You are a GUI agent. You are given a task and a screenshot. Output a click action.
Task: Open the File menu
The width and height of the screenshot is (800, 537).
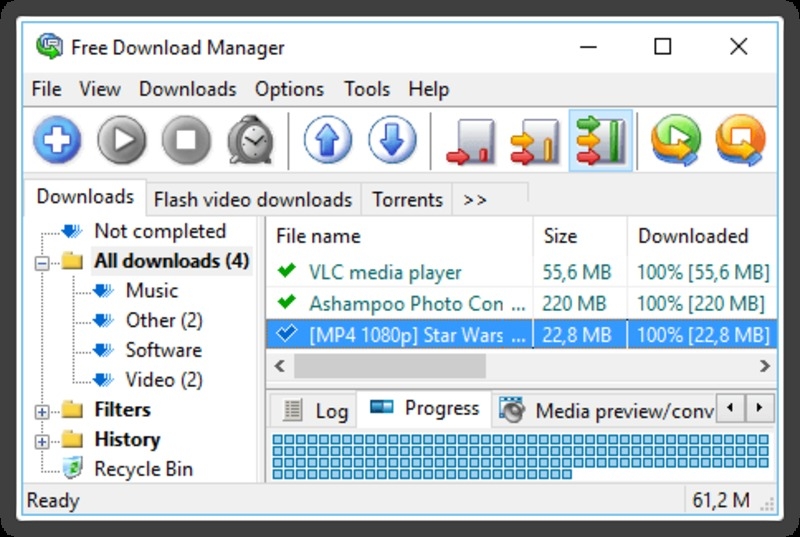coord(46,89)
